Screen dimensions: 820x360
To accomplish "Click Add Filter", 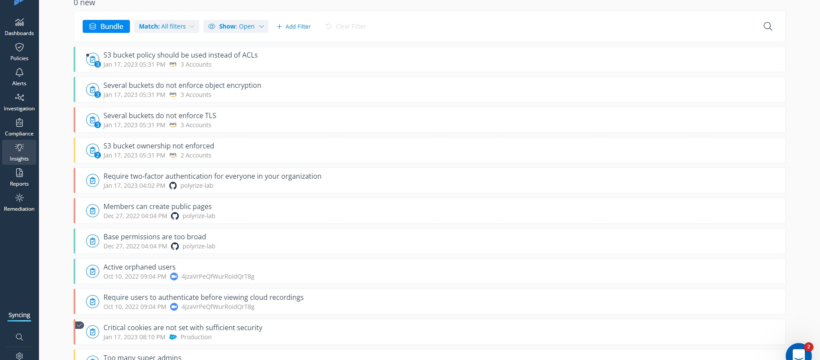I will tap(293, 26).
